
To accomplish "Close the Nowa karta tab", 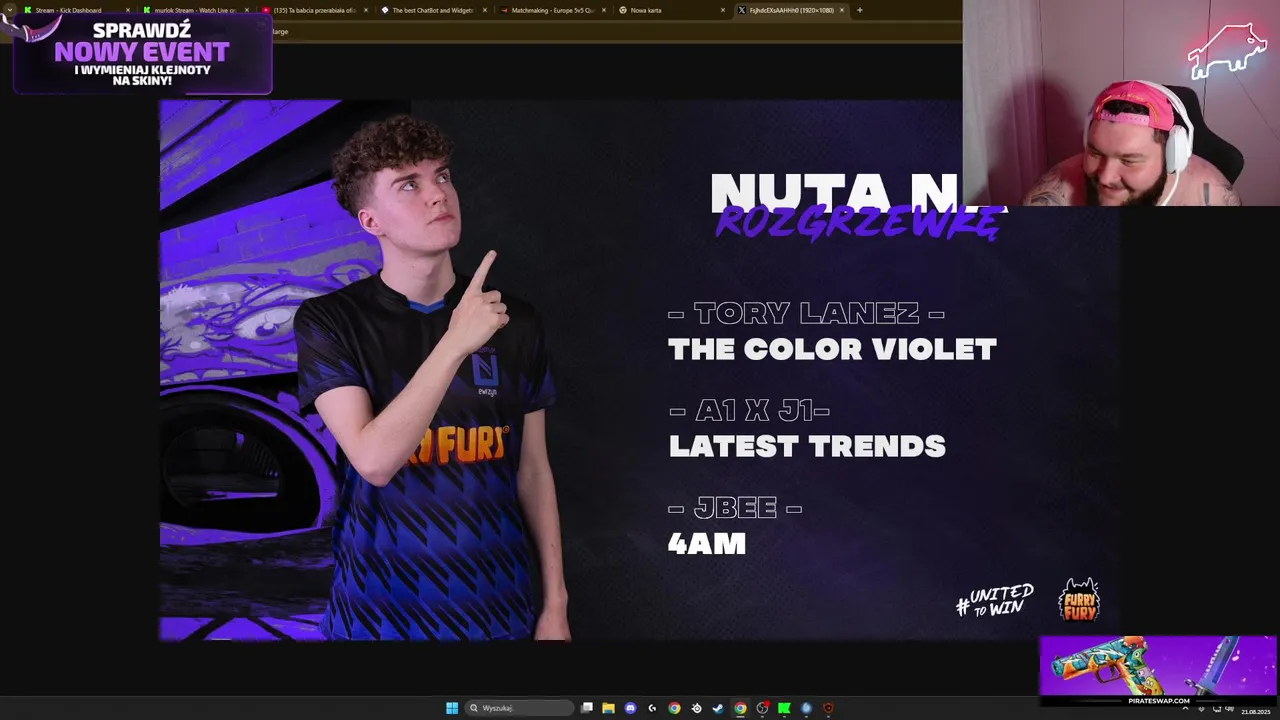I will pos(723,10).
